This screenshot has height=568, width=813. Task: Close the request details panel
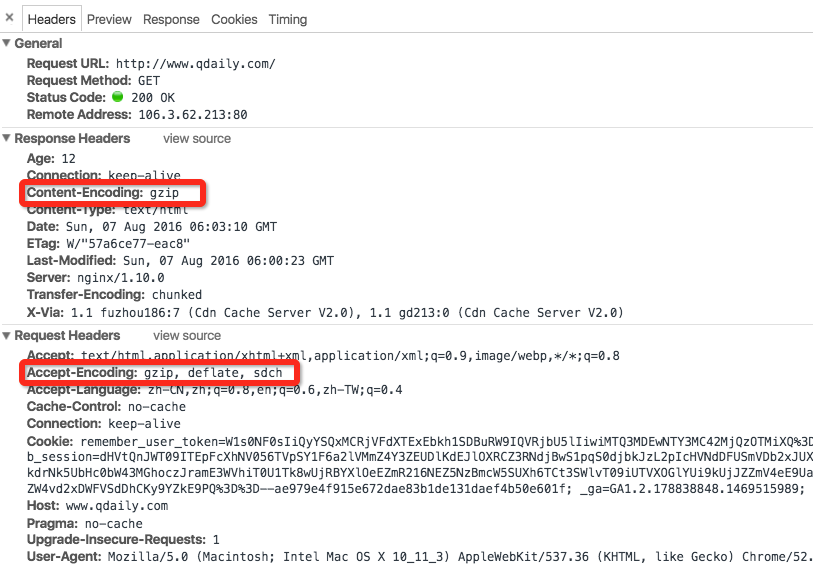(10, 18)
